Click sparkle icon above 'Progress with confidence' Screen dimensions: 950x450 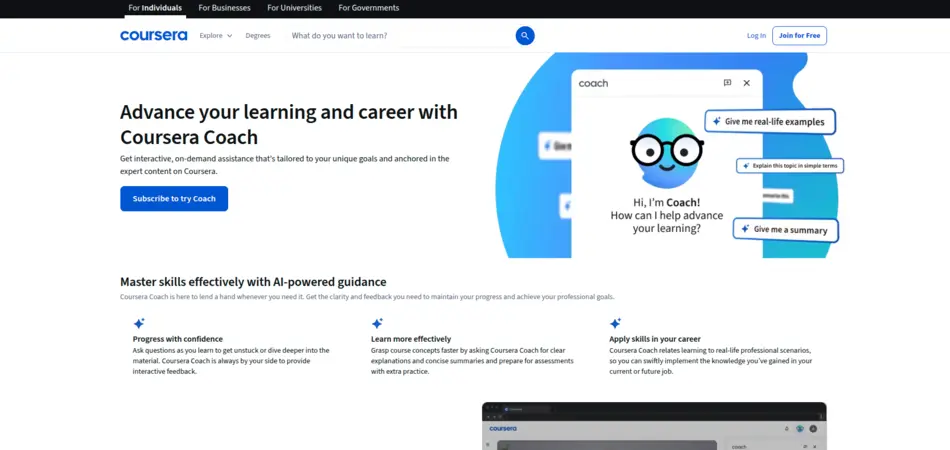click(139, 323)
